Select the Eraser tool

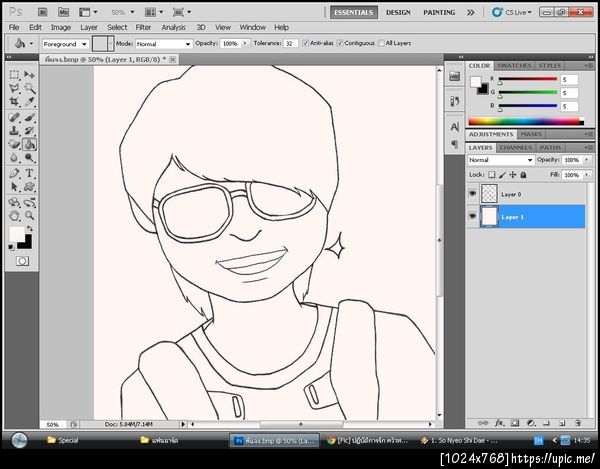[x=14, y=144]
